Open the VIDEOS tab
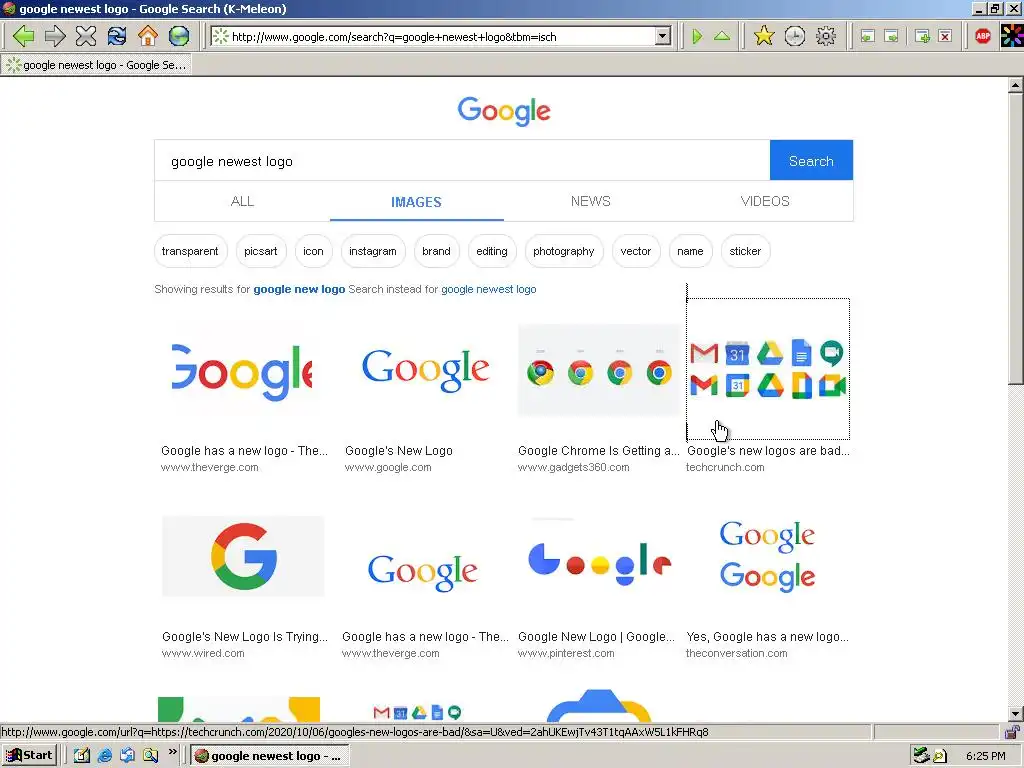The height and width of the screenshot is (768, 1024). [x=765, y=201]
